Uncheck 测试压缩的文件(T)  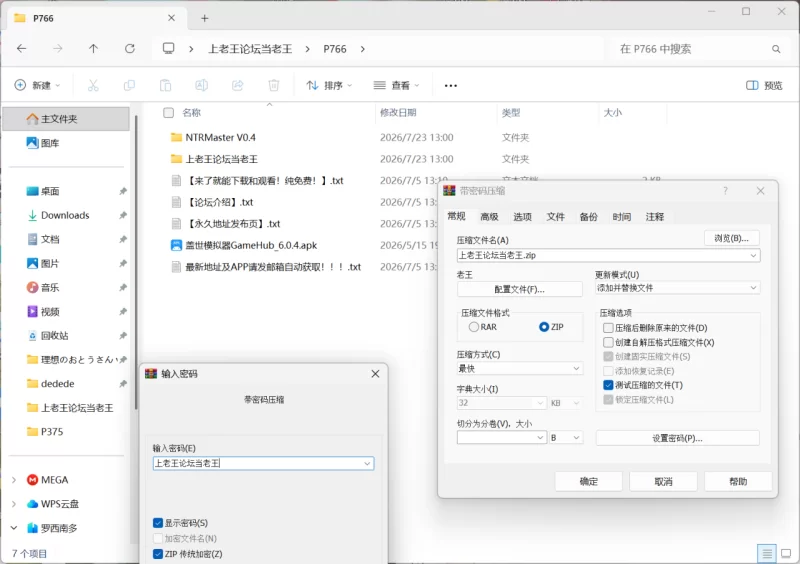(x=608, y=385)
